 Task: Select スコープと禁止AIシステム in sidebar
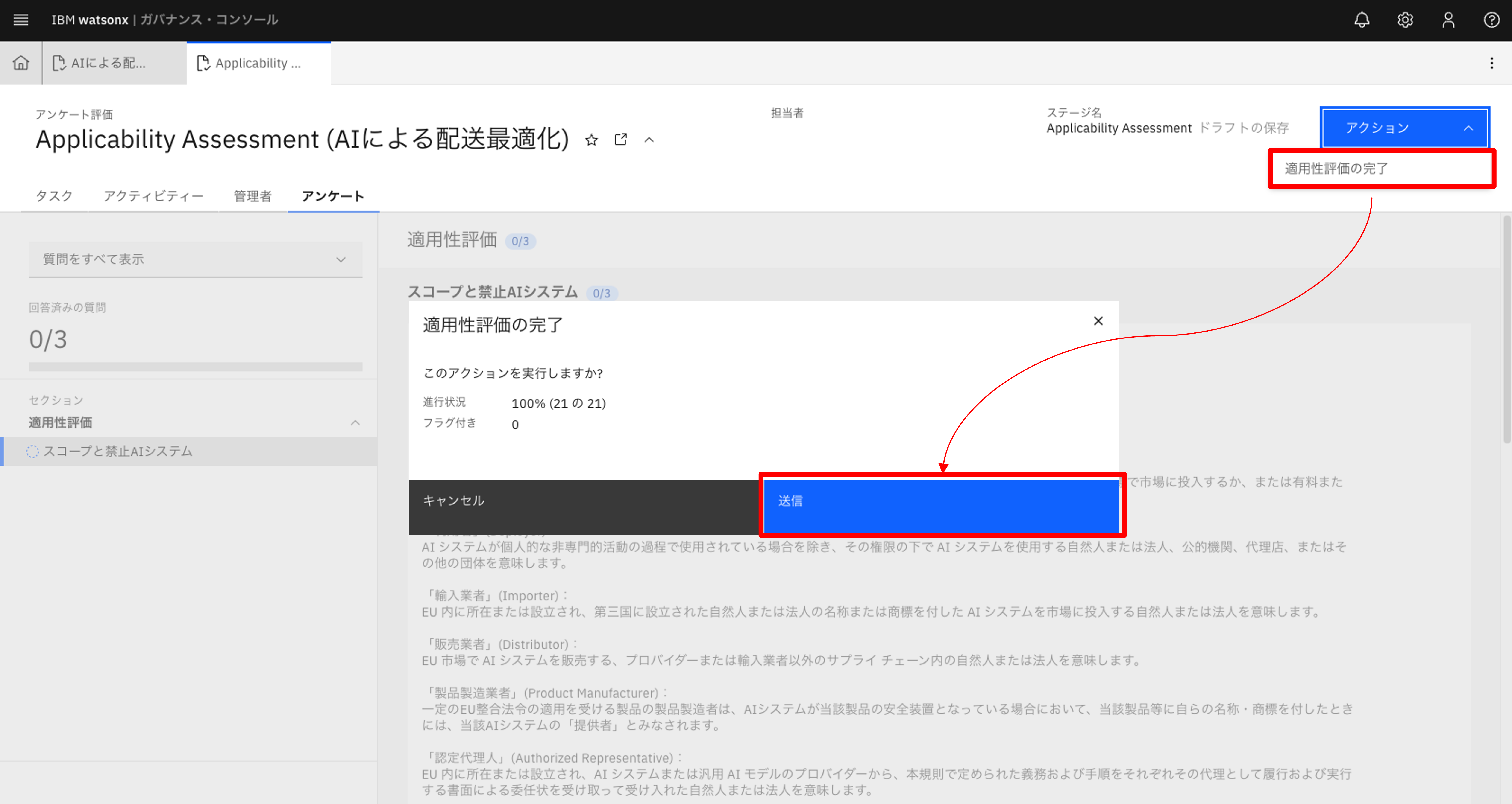point(117,451)
